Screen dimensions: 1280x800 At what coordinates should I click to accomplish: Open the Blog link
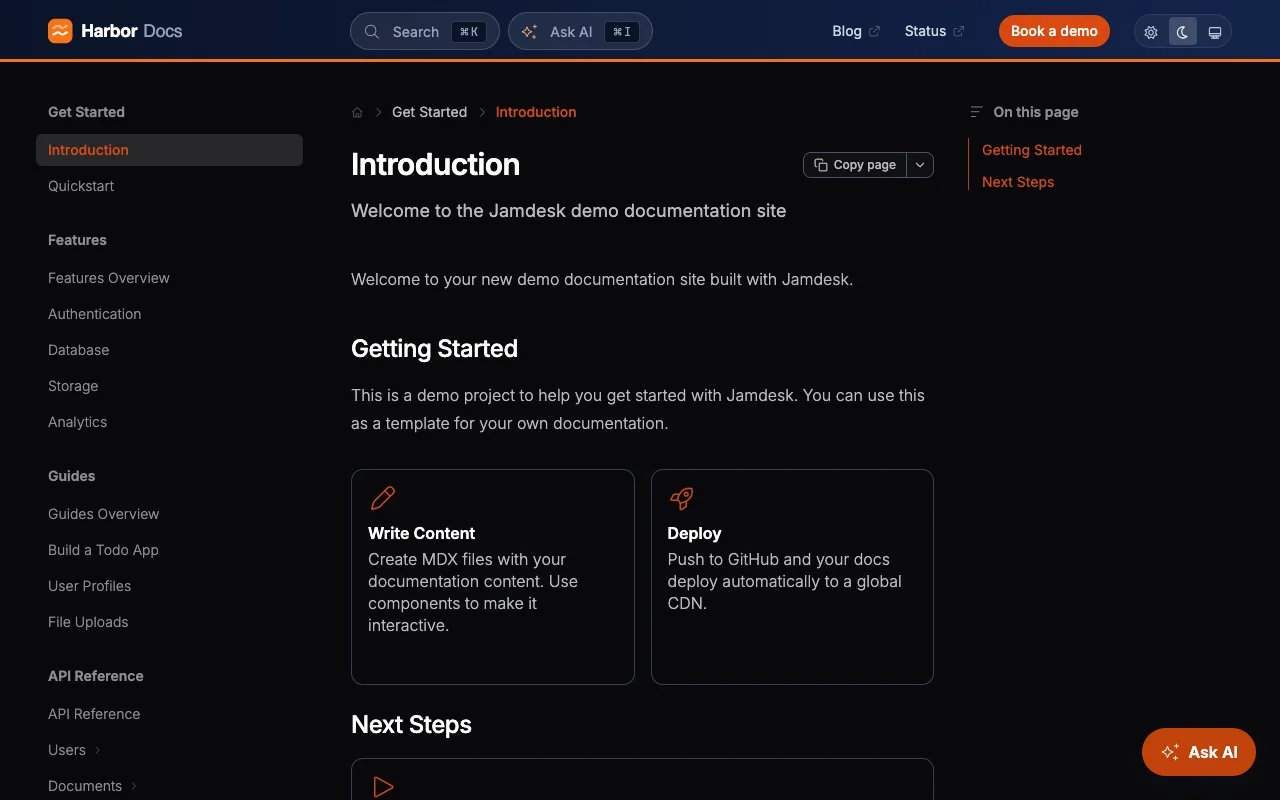(856, 31)
